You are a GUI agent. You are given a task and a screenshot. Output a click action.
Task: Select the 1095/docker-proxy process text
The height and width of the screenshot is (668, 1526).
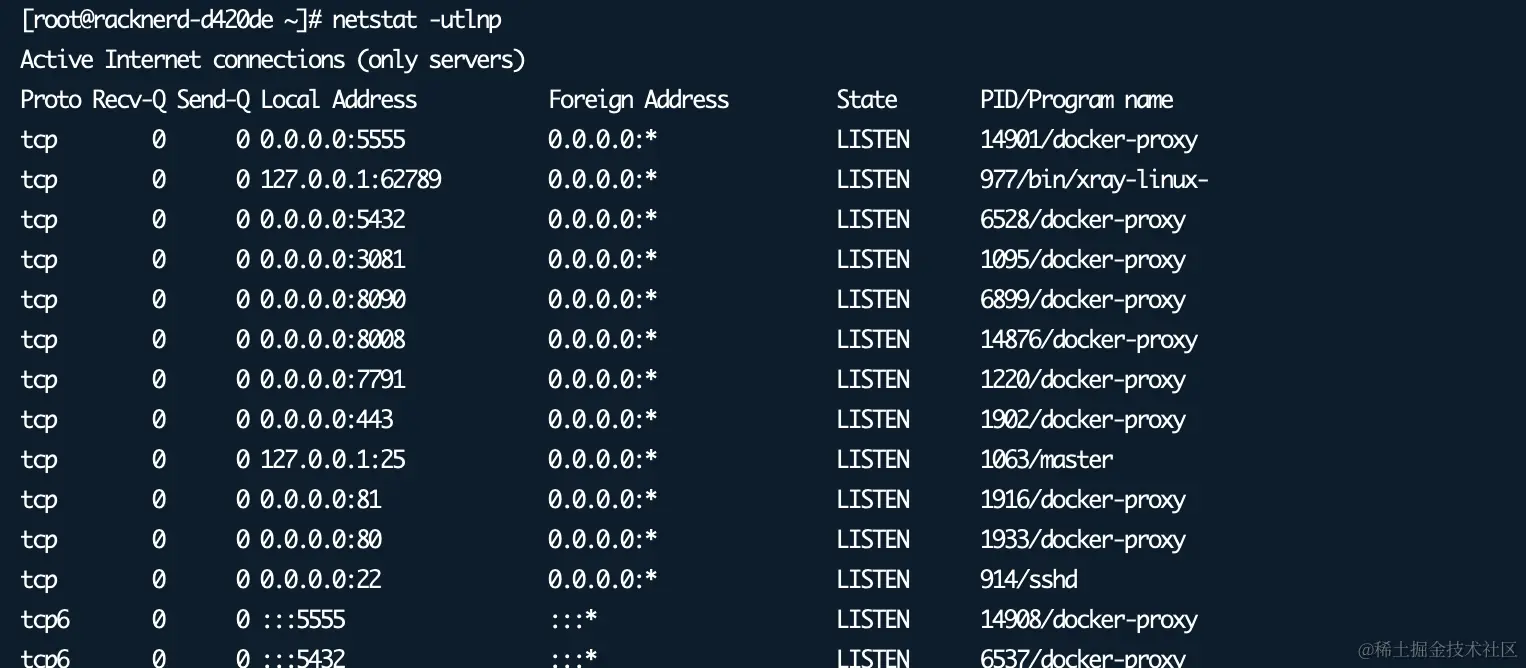[1083, 259]
